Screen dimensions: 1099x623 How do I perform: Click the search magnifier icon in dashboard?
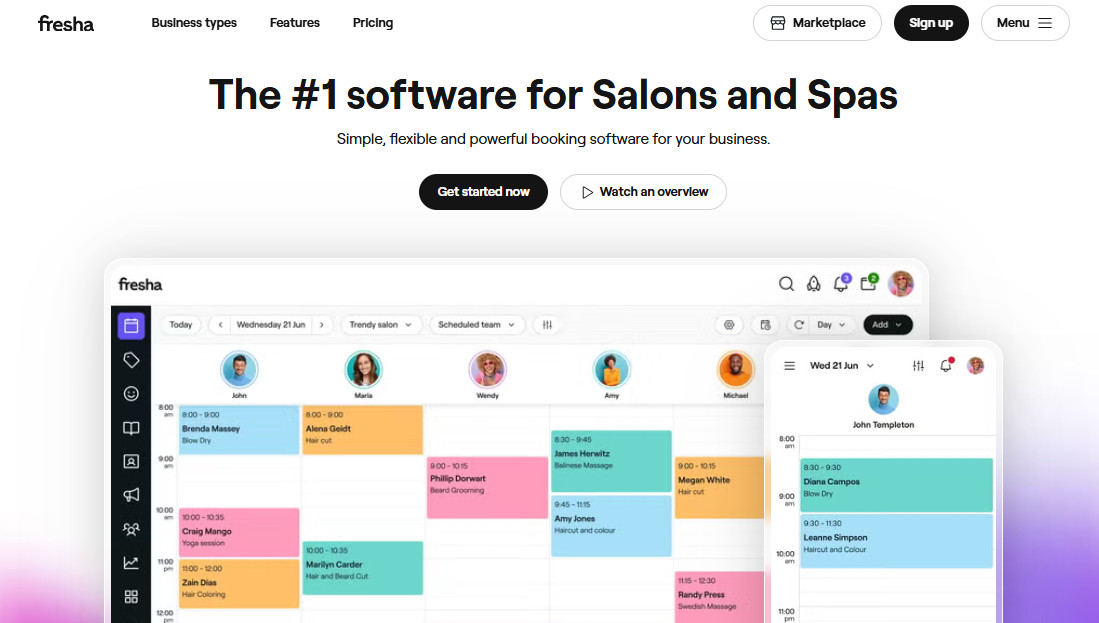click(x=786, y=284)
